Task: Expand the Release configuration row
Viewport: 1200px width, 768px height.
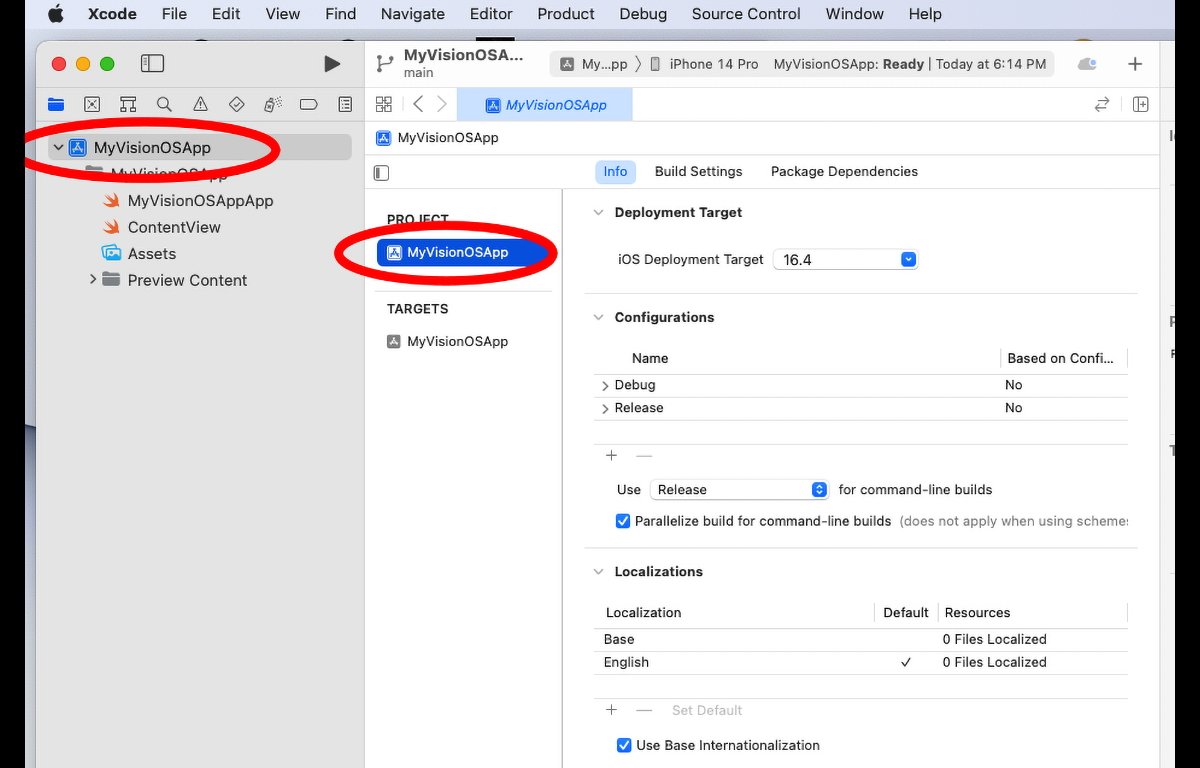Action: tap(605, 408)
